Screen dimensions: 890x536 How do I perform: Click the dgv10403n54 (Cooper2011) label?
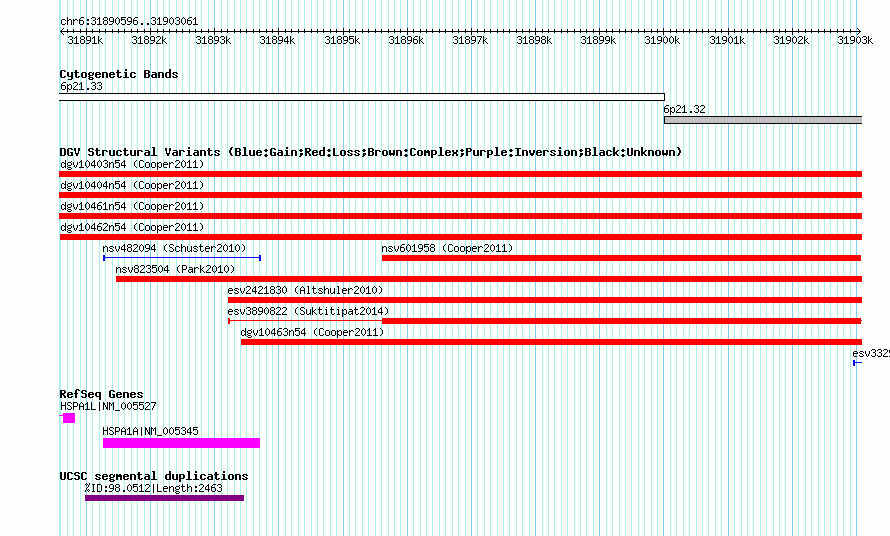tap(132, 164)
